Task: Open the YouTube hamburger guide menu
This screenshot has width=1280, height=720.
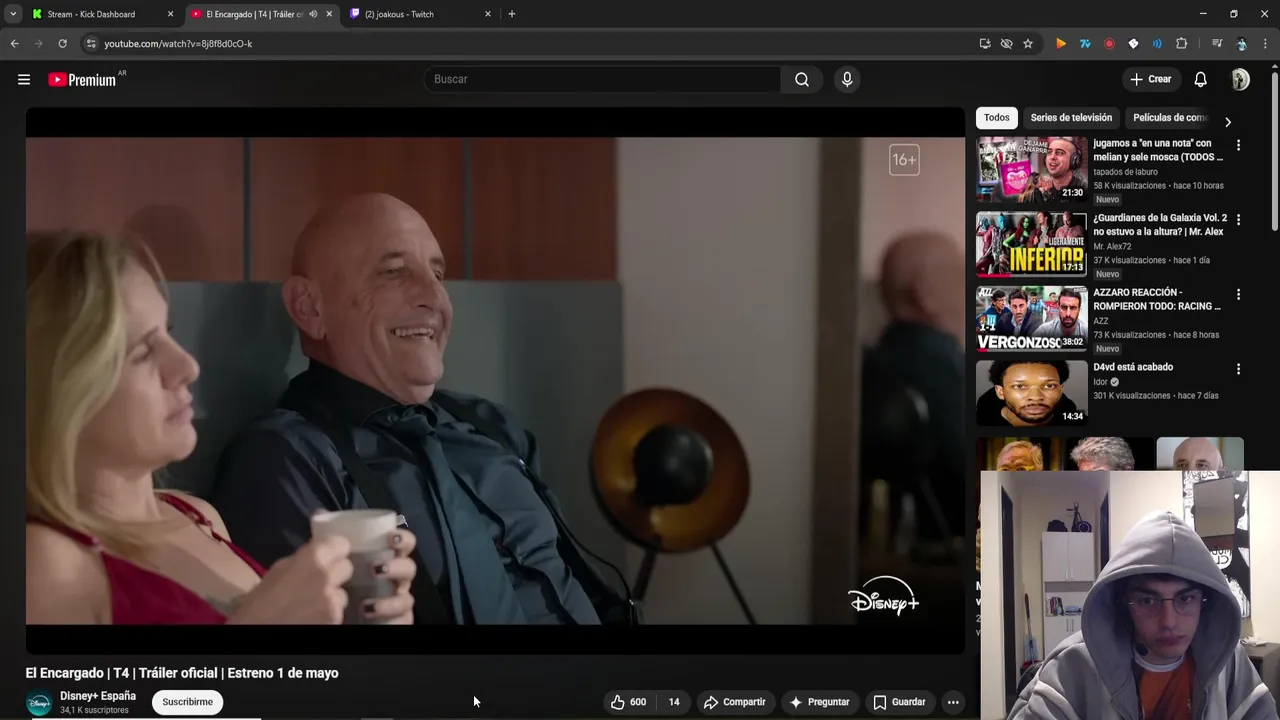Action: (x=24, y=80)
